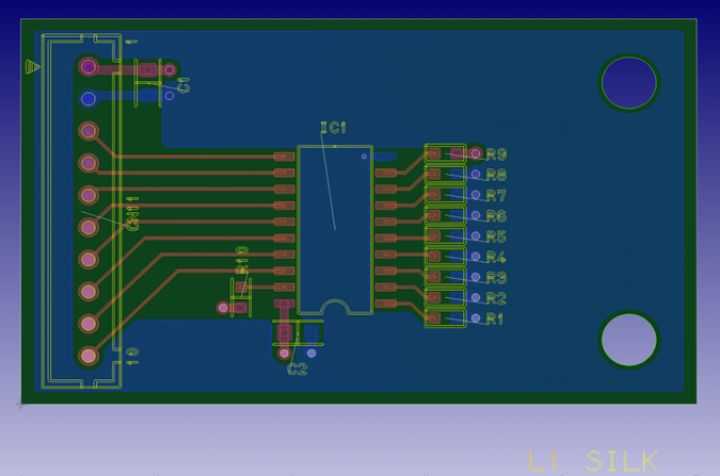Viewport: 720px width, 476px height.
Task: Select the R5 resistor label
Action: tap(496, 236)
